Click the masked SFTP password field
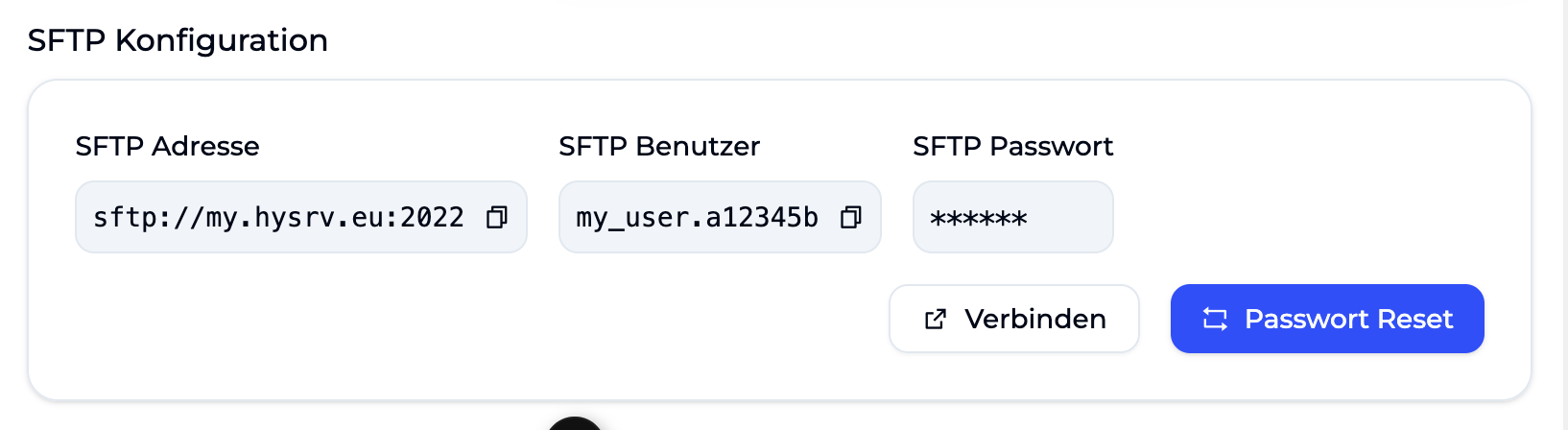This screenshot has height=430, width=1568. [1013, 217]
